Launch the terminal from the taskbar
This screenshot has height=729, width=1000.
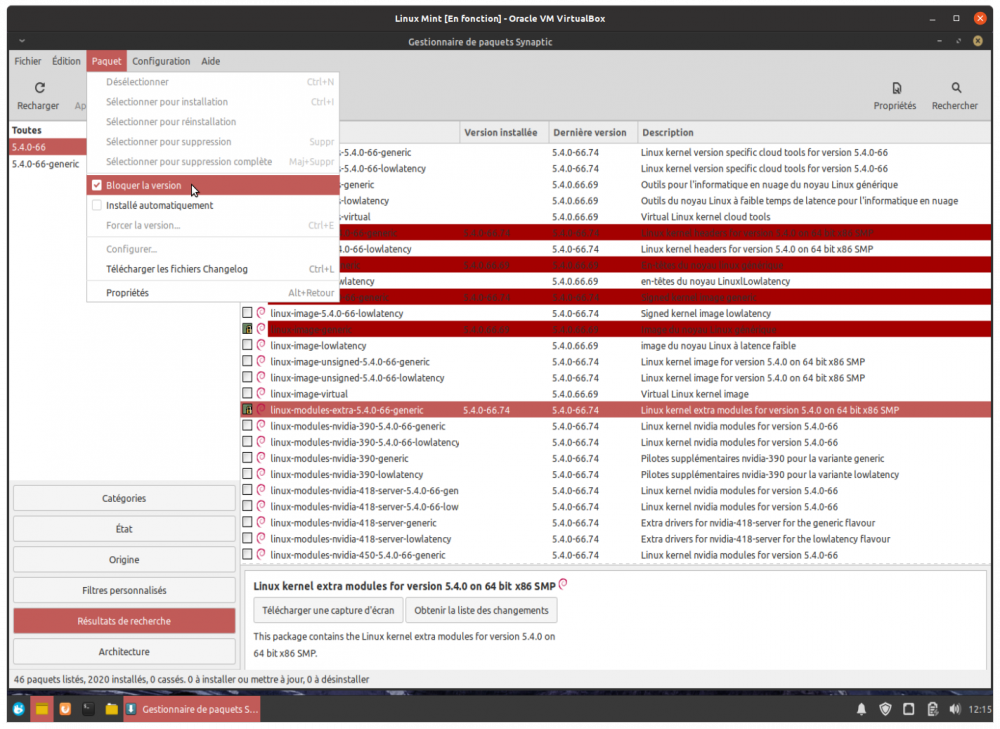click(x=88, y=709)
